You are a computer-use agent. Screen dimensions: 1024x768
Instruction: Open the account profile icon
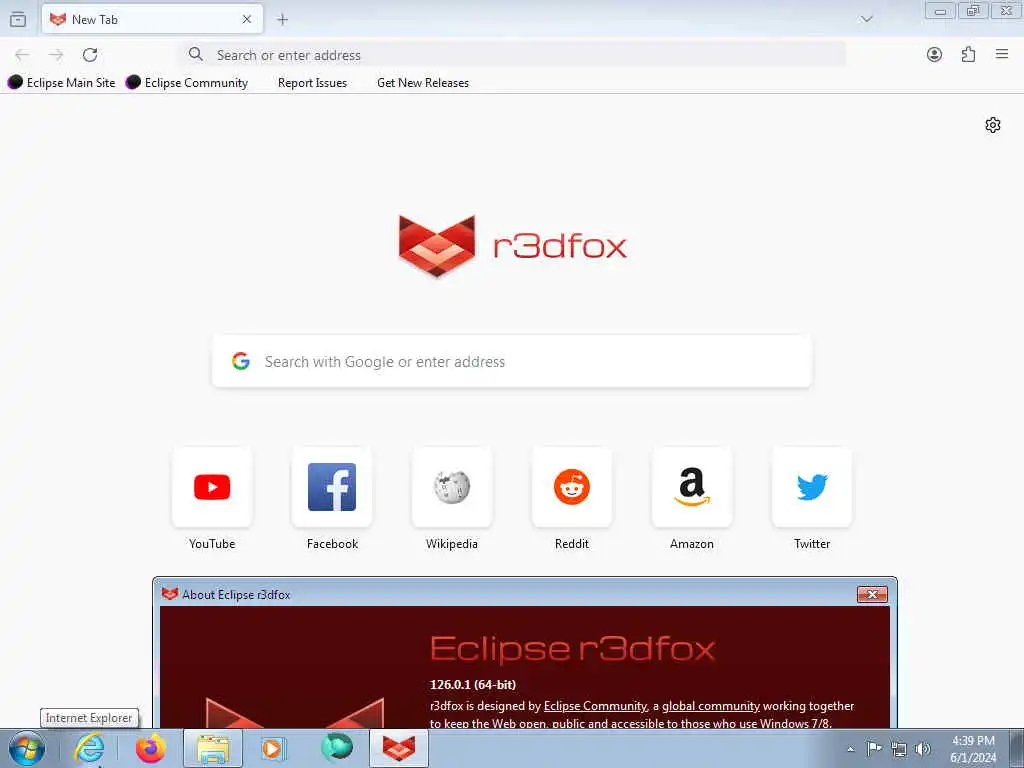(935, 55)
